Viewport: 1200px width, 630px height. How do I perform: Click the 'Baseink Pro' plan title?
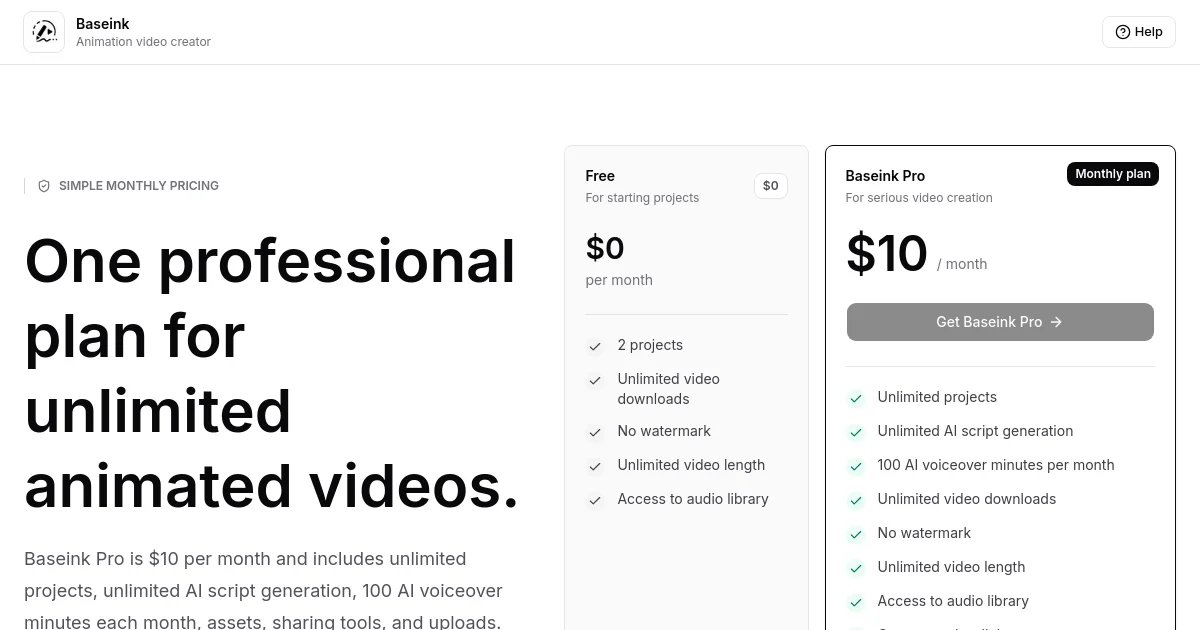[x=885, y=176]
